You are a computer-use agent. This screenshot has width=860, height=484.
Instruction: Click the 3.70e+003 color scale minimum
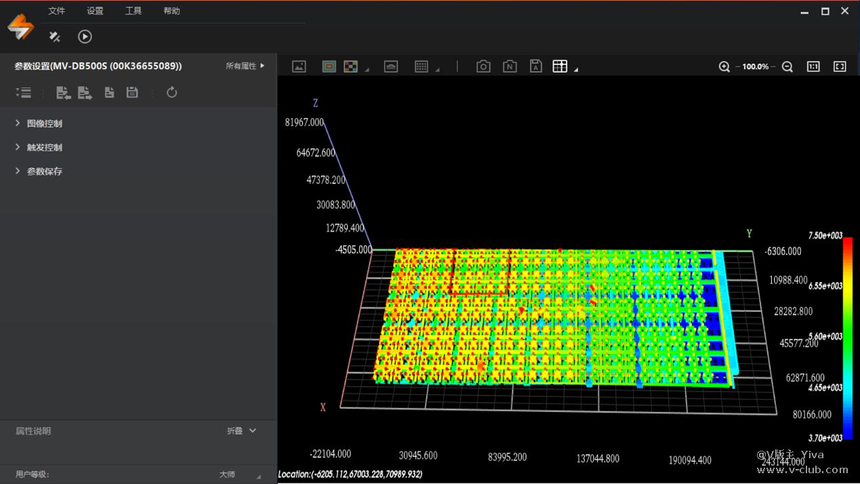click(x=825, y=437)
